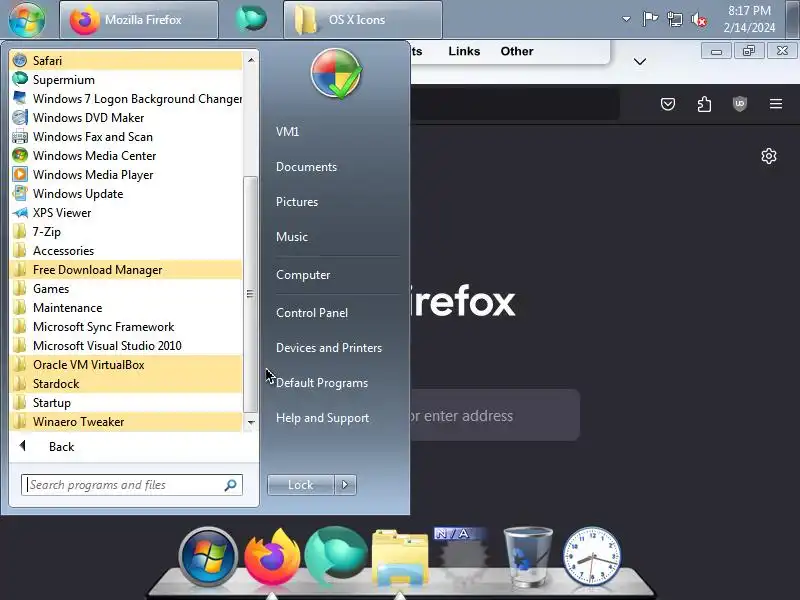Screen dimensions: 800x600
Task: Click the programs list scrollbar thumb
Action: pyautogui.click(x=250, y=294)
